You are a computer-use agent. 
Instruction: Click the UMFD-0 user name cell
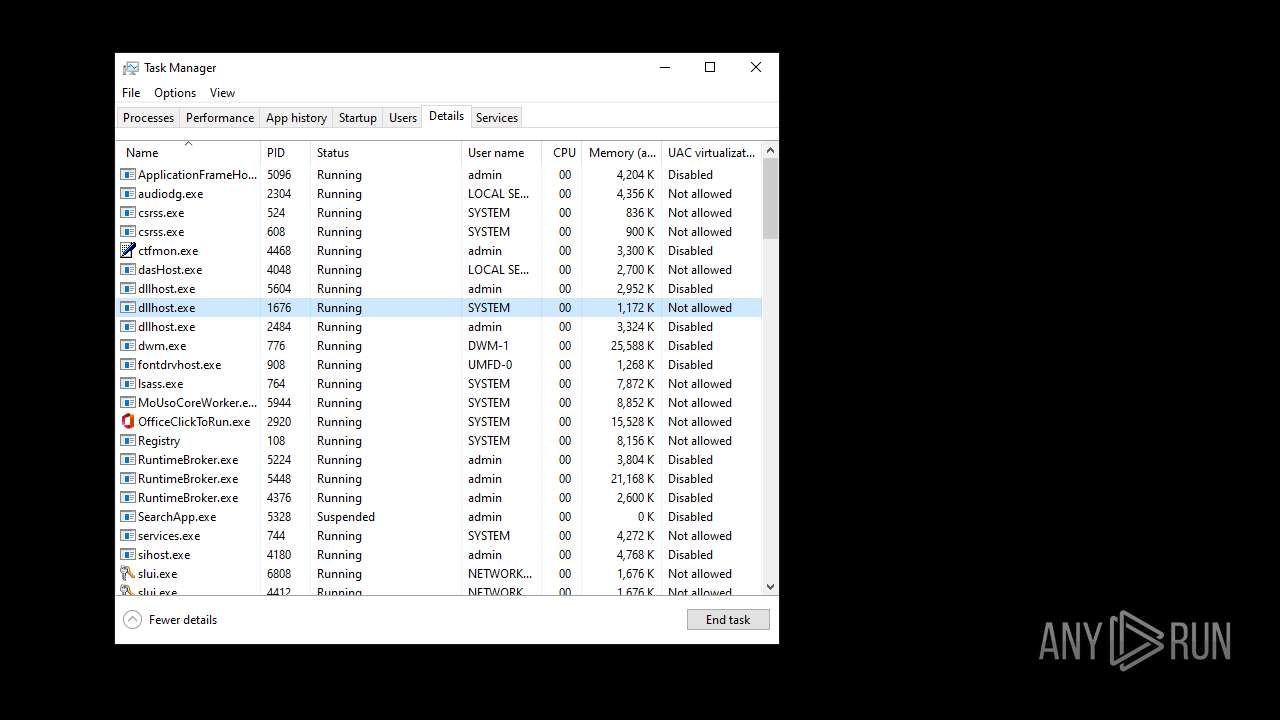(x=490, y=365)
